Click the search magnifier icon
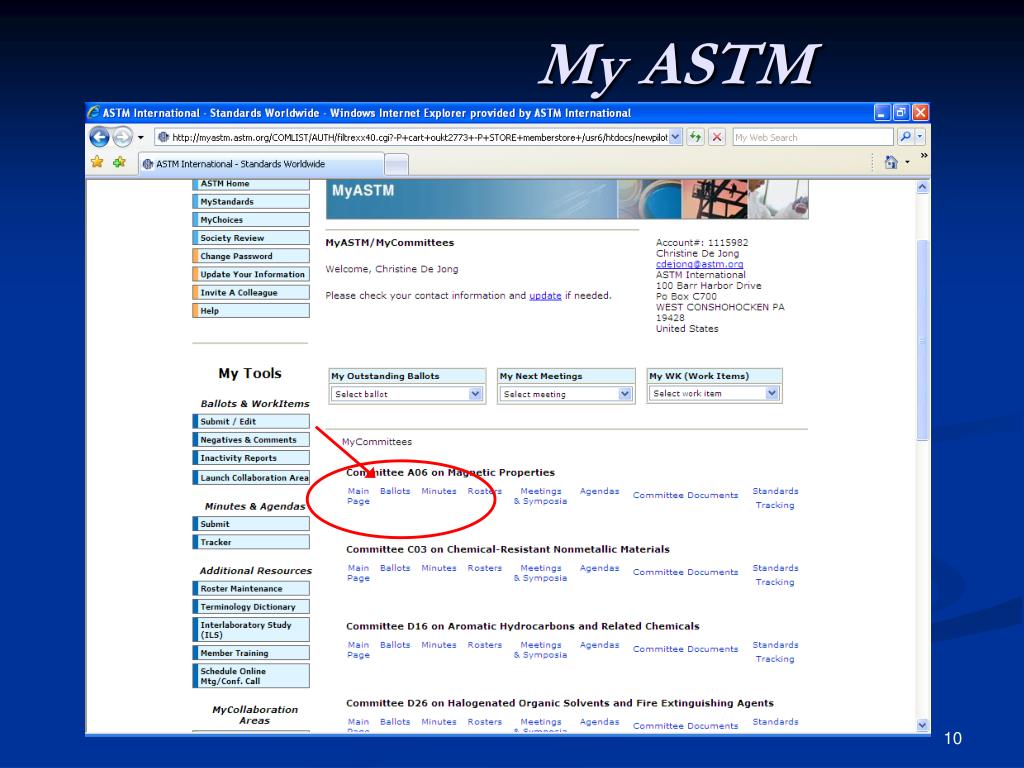This screenshot has height=768, width=1024. 905,137
